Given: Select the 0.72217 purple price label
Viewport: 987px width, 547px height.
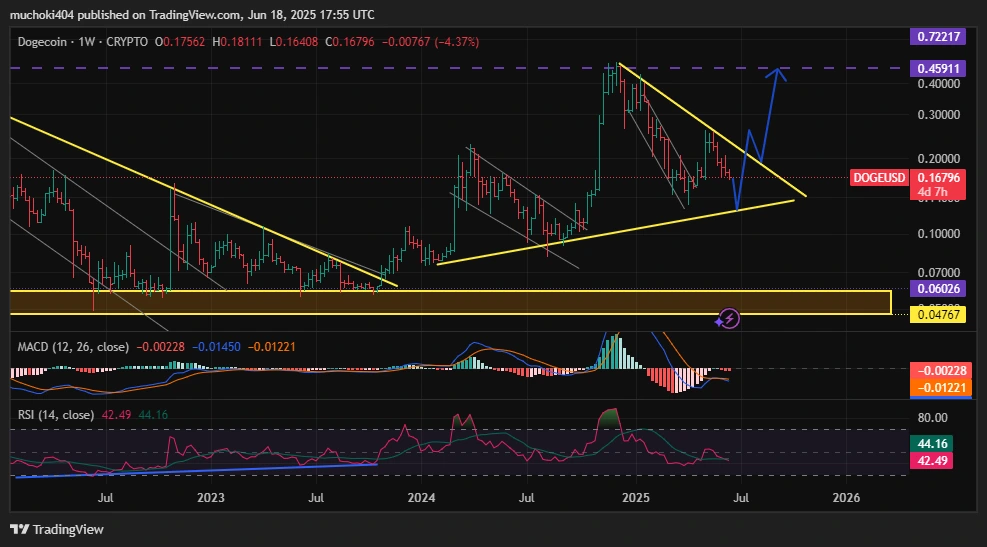Looking at the screenshot, I should click(x=938, y=37).
